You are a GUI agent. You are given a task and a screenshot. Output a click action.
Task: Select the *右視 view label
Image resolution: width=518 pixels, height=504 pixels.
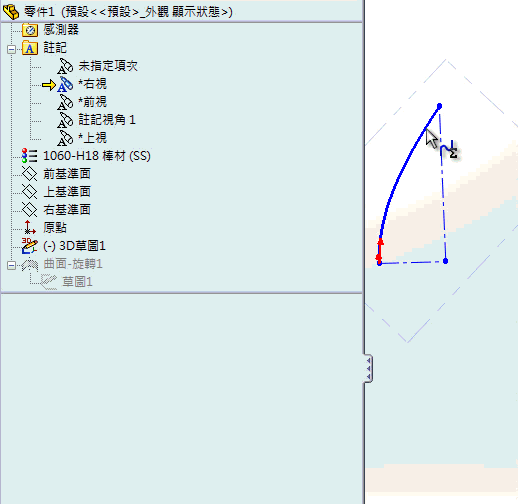point(92,84)
